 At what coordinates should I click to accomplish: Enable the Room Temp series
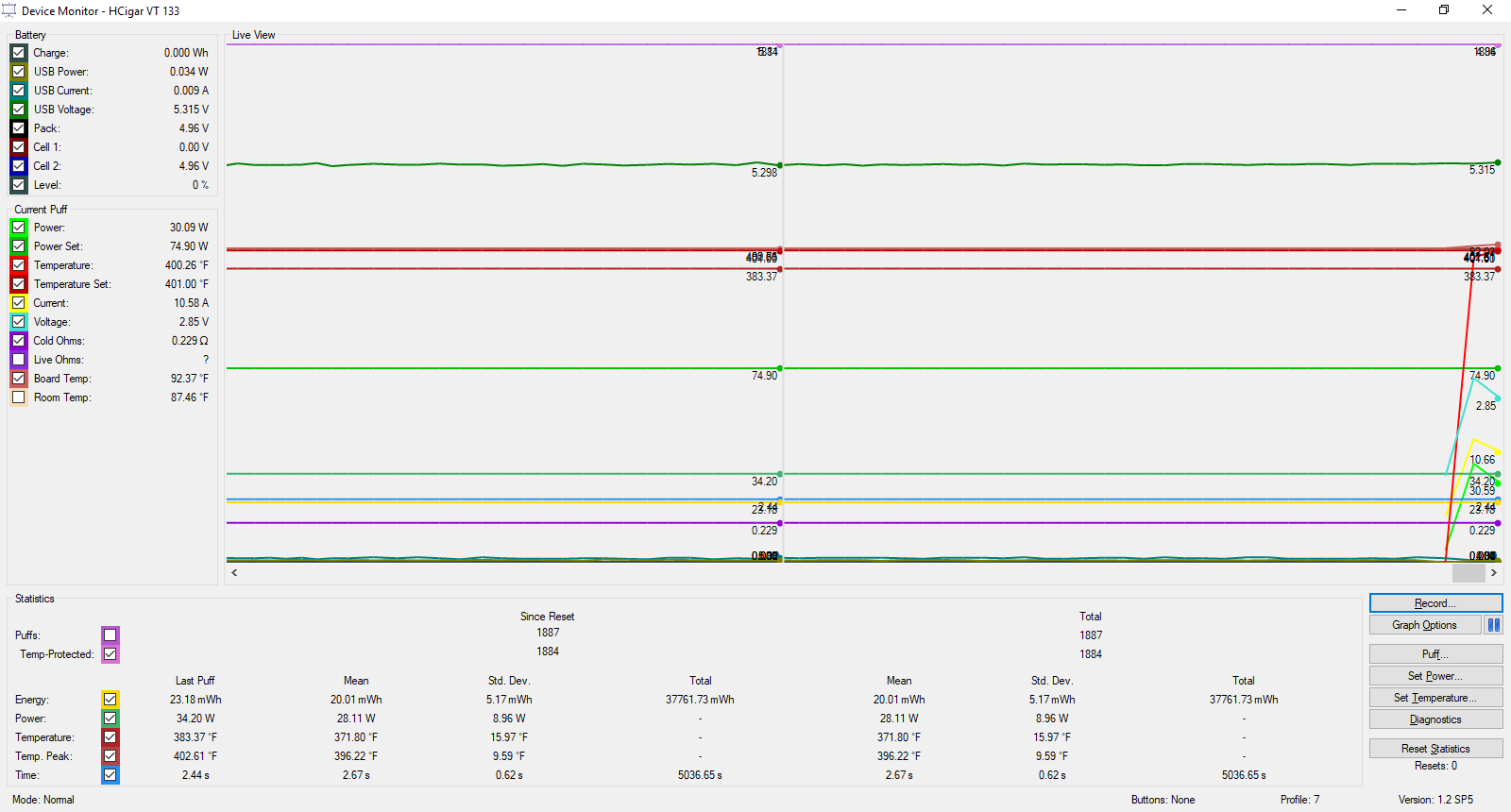[x=19, y=398]
